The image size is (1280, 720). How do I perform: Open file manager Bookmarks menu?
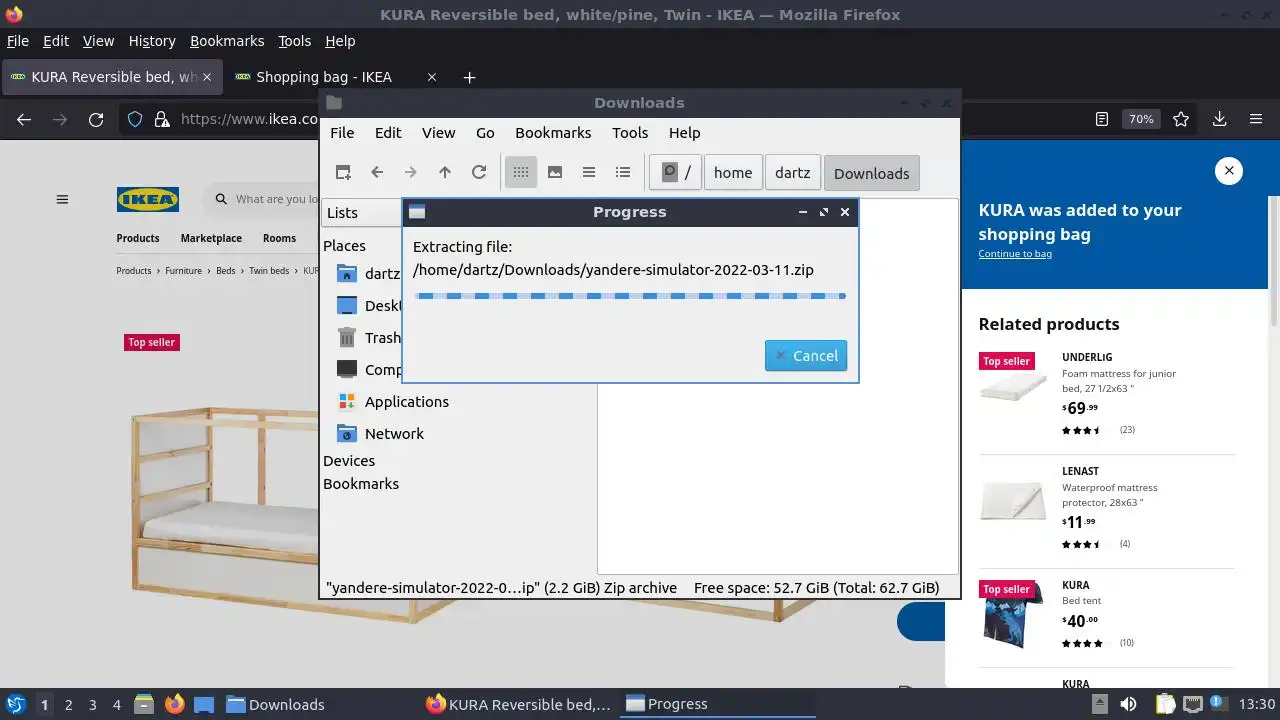553,133
